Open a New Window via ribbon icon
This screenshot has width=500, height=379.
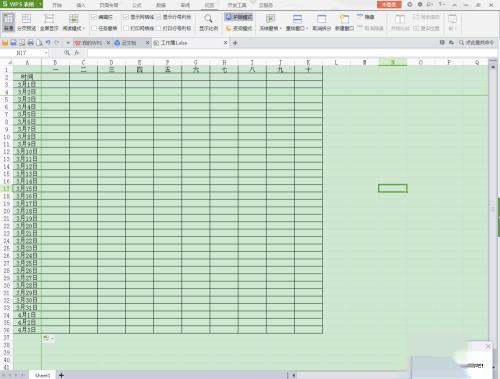click(x=344, y=22)
